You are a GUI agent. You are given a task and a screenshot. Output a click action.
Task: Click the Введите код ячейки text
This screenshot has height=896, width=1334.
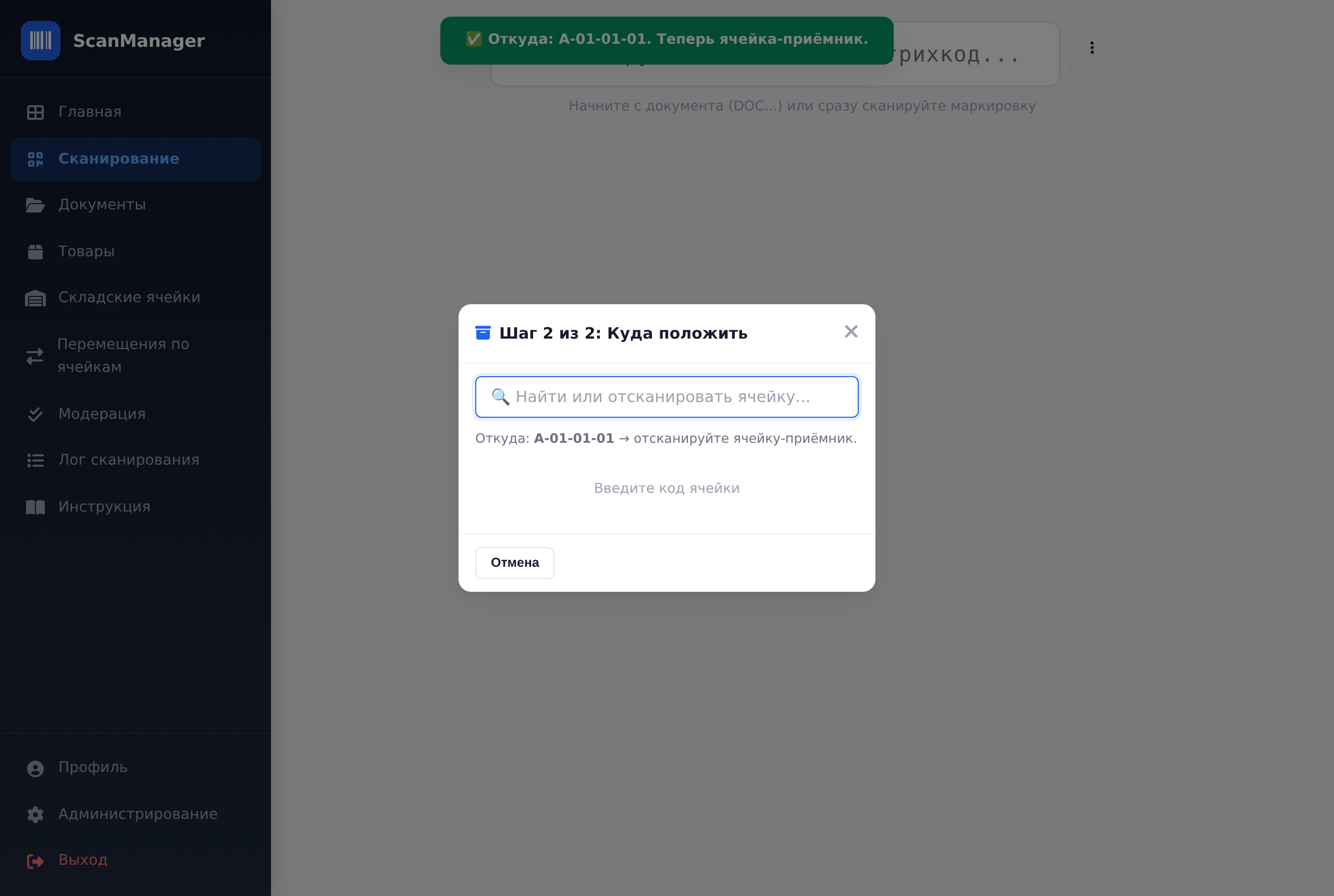pyautogui.click(x=666, y=488)
